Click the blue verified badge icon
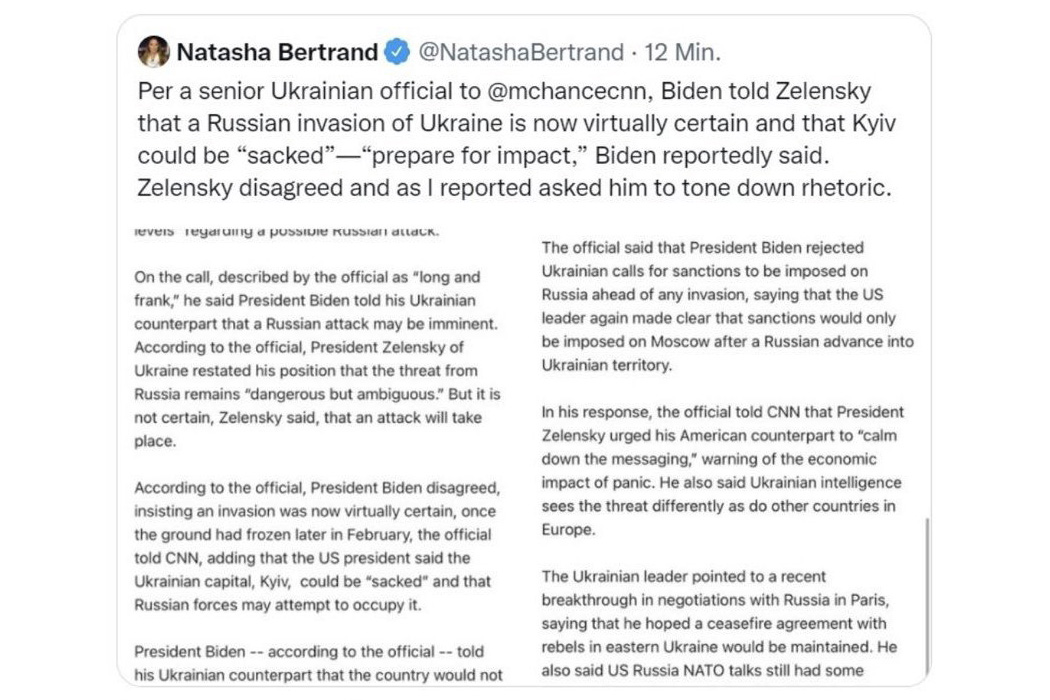1050x700 pixels. 397,52
